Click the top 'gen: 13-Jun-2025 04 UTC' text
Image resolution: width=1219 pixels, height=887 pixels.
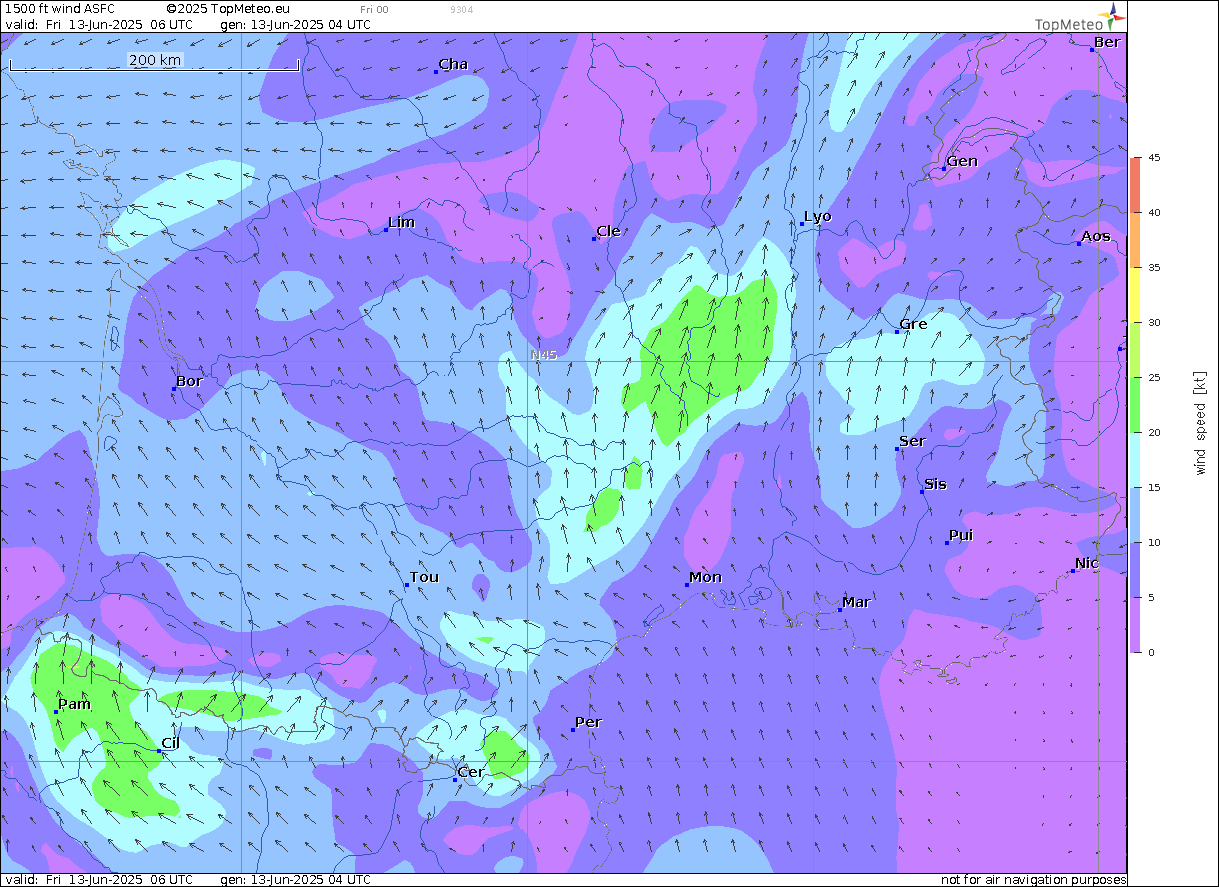coord(296,24)
